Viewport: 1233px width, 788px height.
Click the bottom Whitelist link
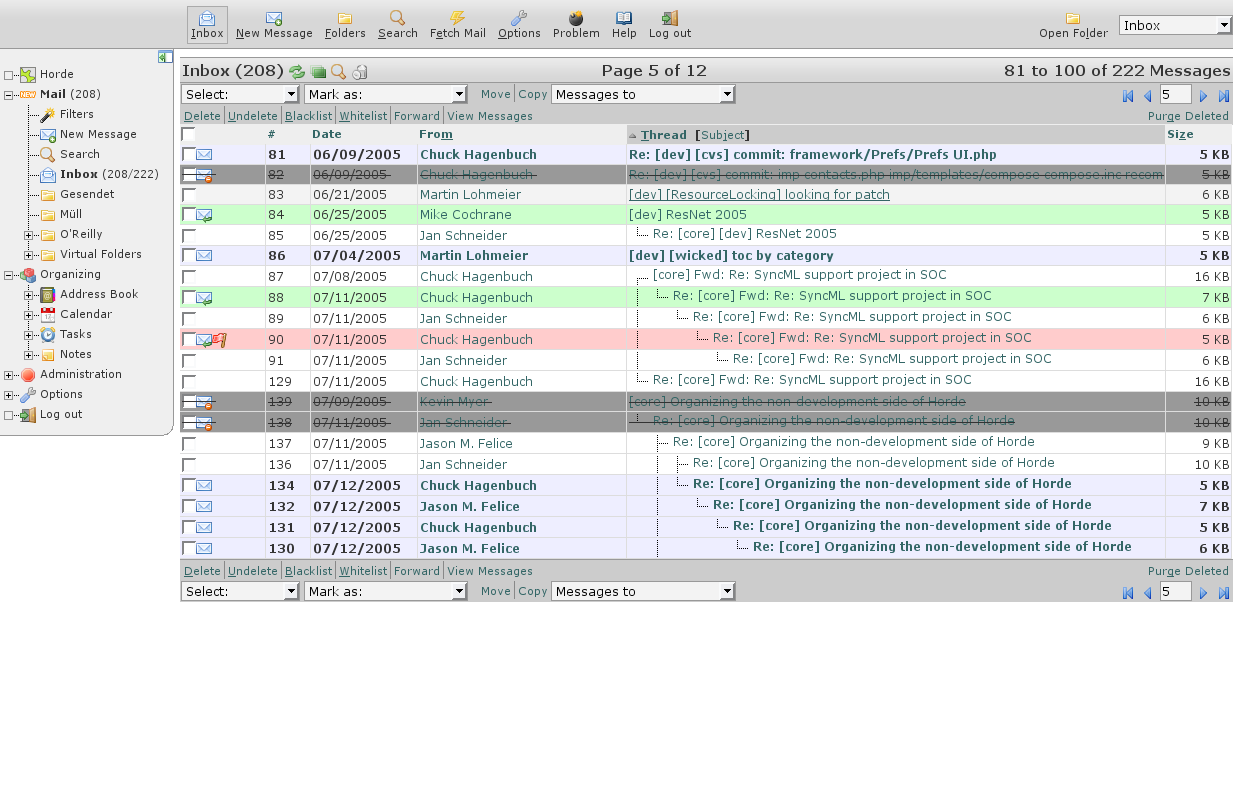pyautogui.click(x=363, y=571)
